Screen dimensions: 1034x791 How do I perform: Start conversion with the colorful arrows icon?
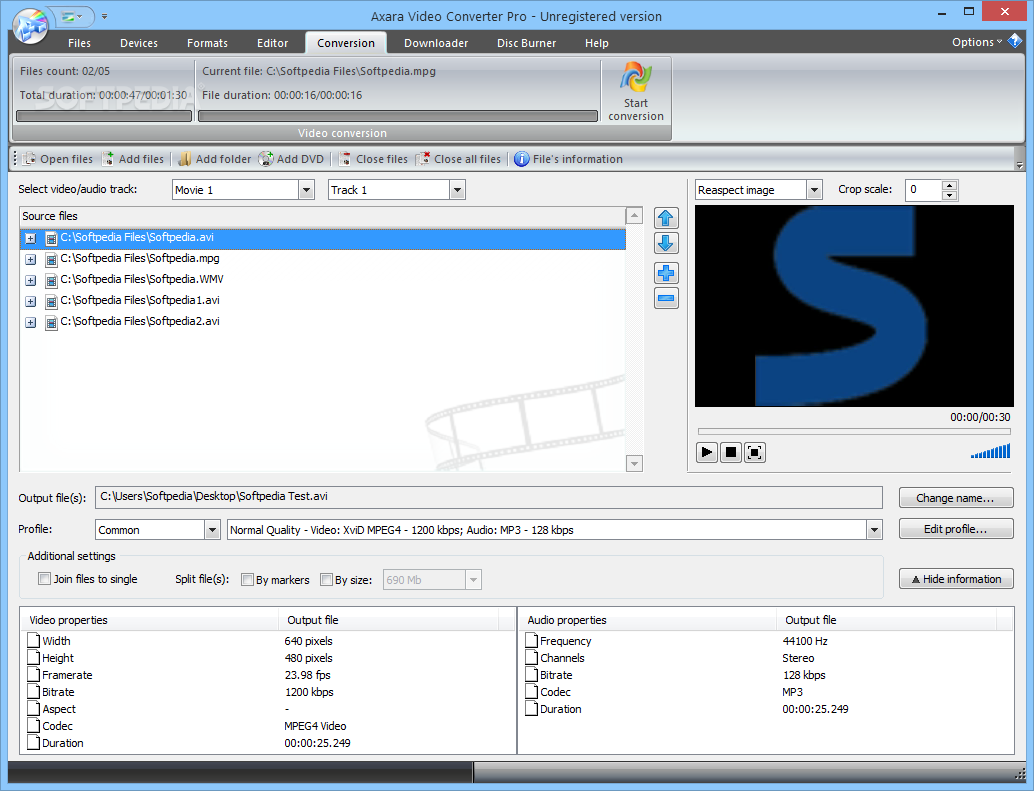pyautogui.click(x=636, y=78)
